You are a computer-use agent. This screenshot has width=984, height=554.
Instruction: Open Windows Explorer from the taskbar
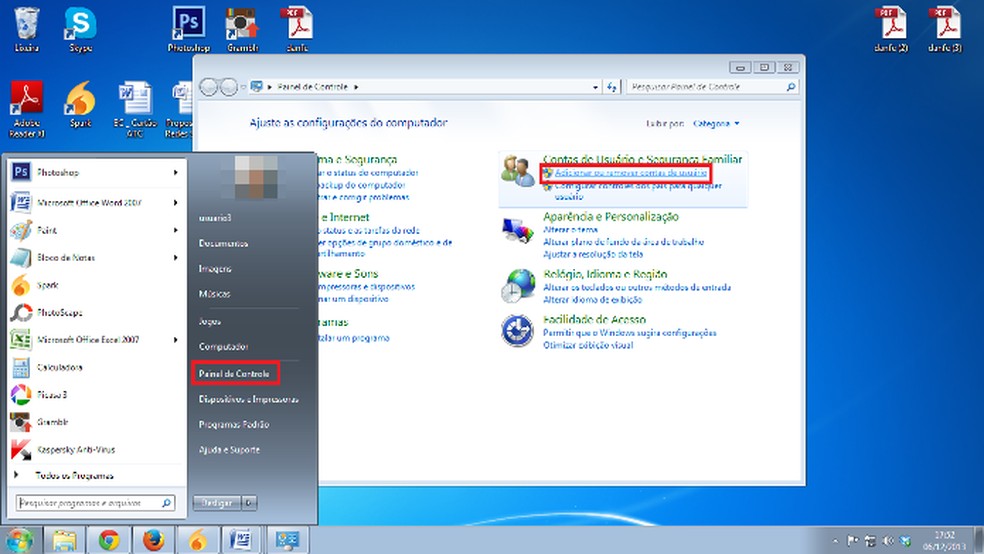[65, 540]
